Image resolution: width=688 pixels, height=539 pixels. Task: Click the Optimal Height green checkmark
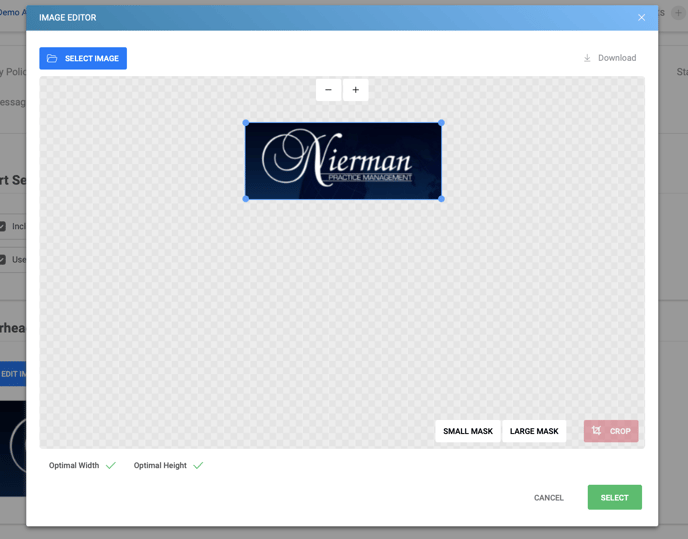(x=198, y=465)
